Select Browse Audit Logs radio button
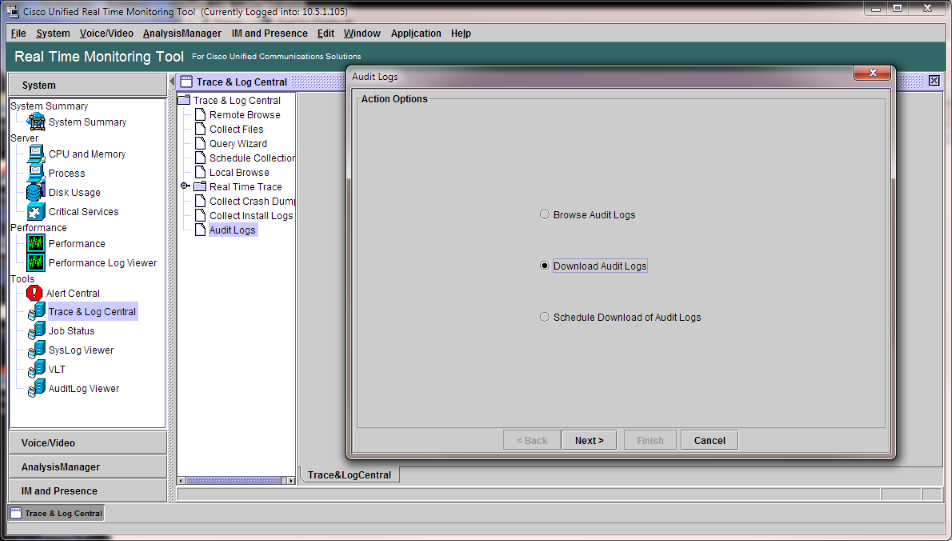This screenshot has width=952, height=541. (x=545, y=214)
